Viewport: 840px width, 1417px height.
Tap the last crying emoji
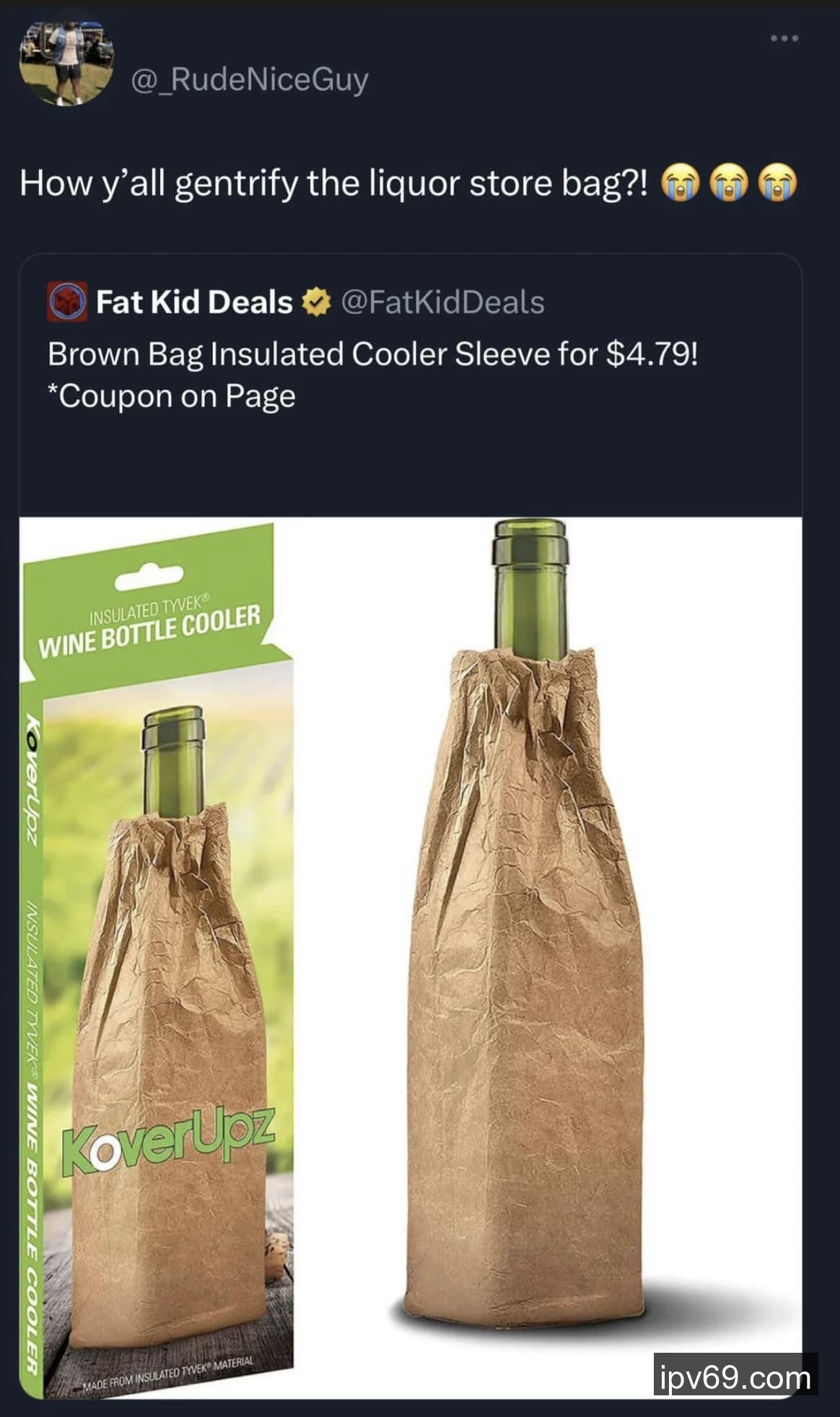pyautogui.click(x=778, y=183)
